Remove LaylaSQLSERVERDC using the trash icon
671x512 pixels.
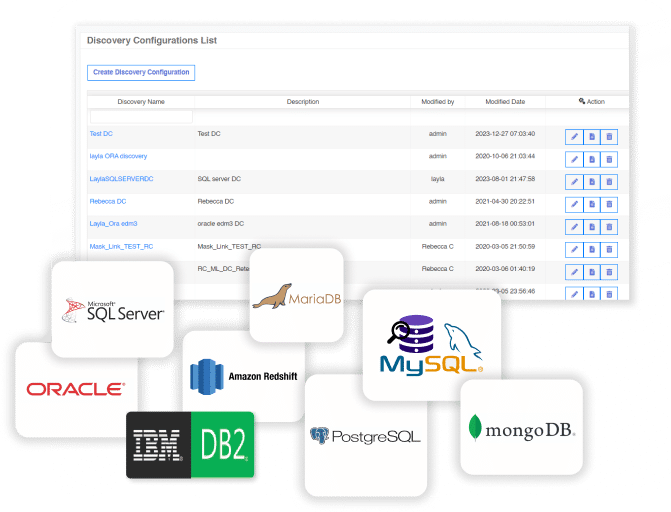609,182
